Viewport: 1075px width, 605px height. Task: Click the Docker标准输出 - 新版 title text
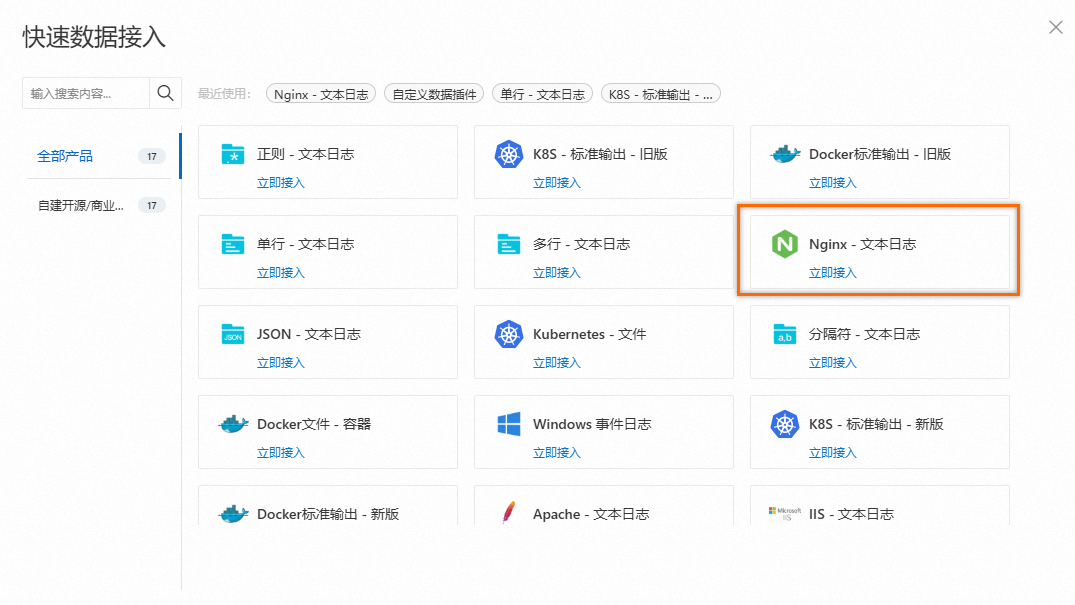(x=328, y=514)
